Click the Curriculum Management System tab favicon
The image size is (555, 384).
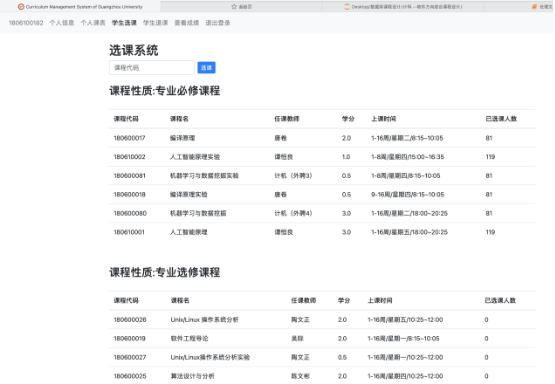click(21, 6)
